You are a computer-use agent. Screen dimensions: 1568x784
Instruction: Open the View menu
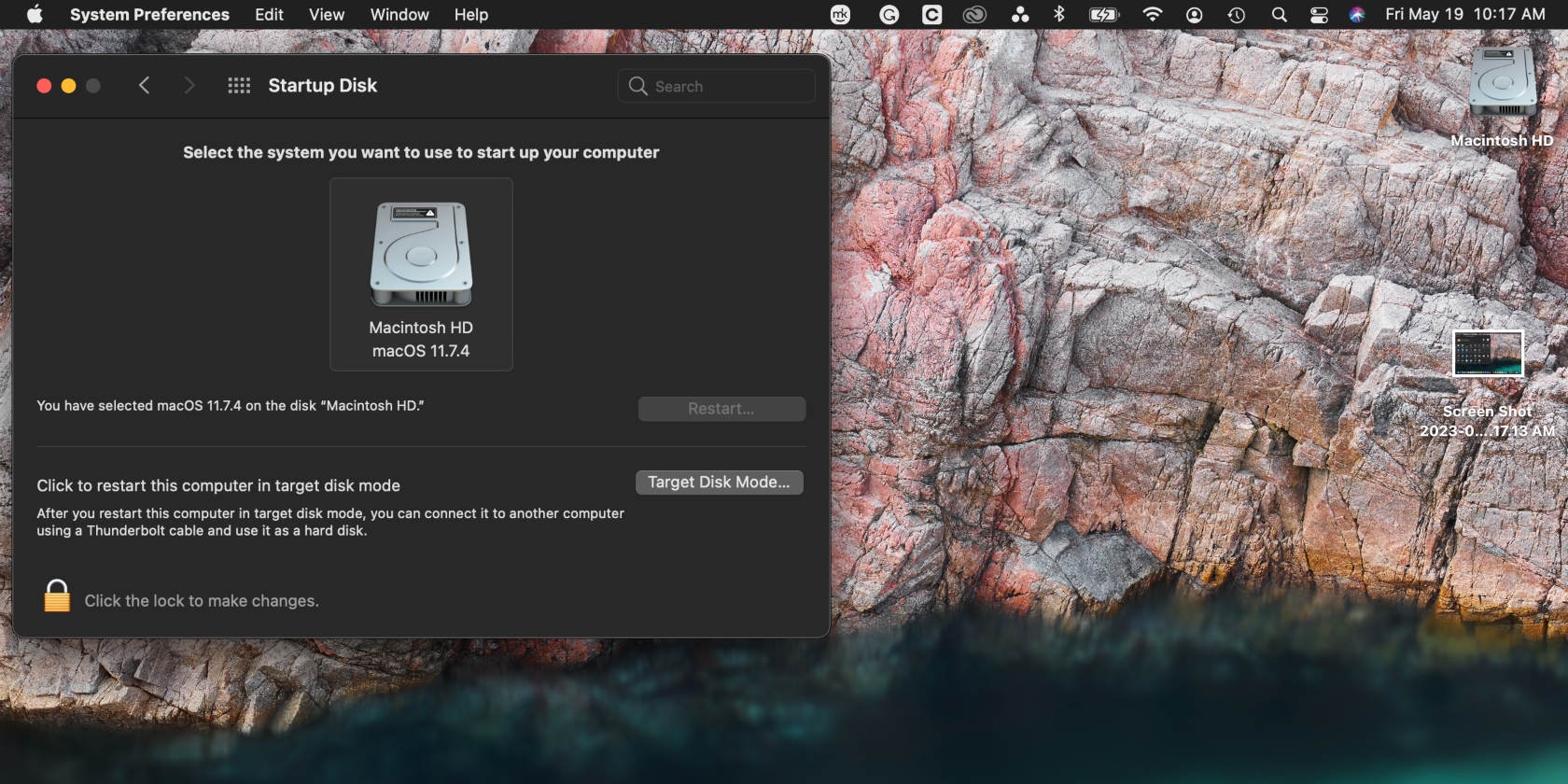[327, 14]
